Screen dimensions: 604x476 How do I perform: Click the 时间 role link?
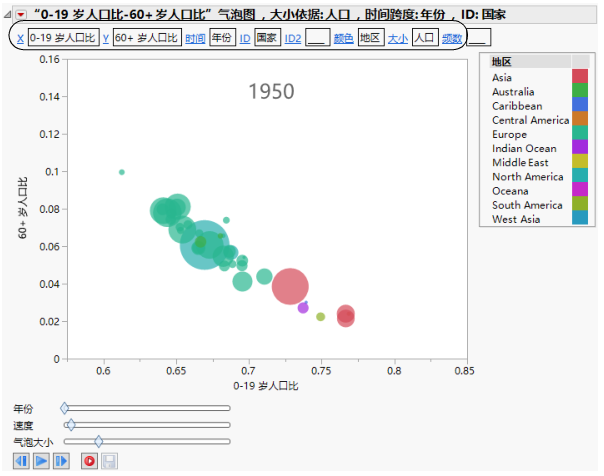click(x=195, y=38)
